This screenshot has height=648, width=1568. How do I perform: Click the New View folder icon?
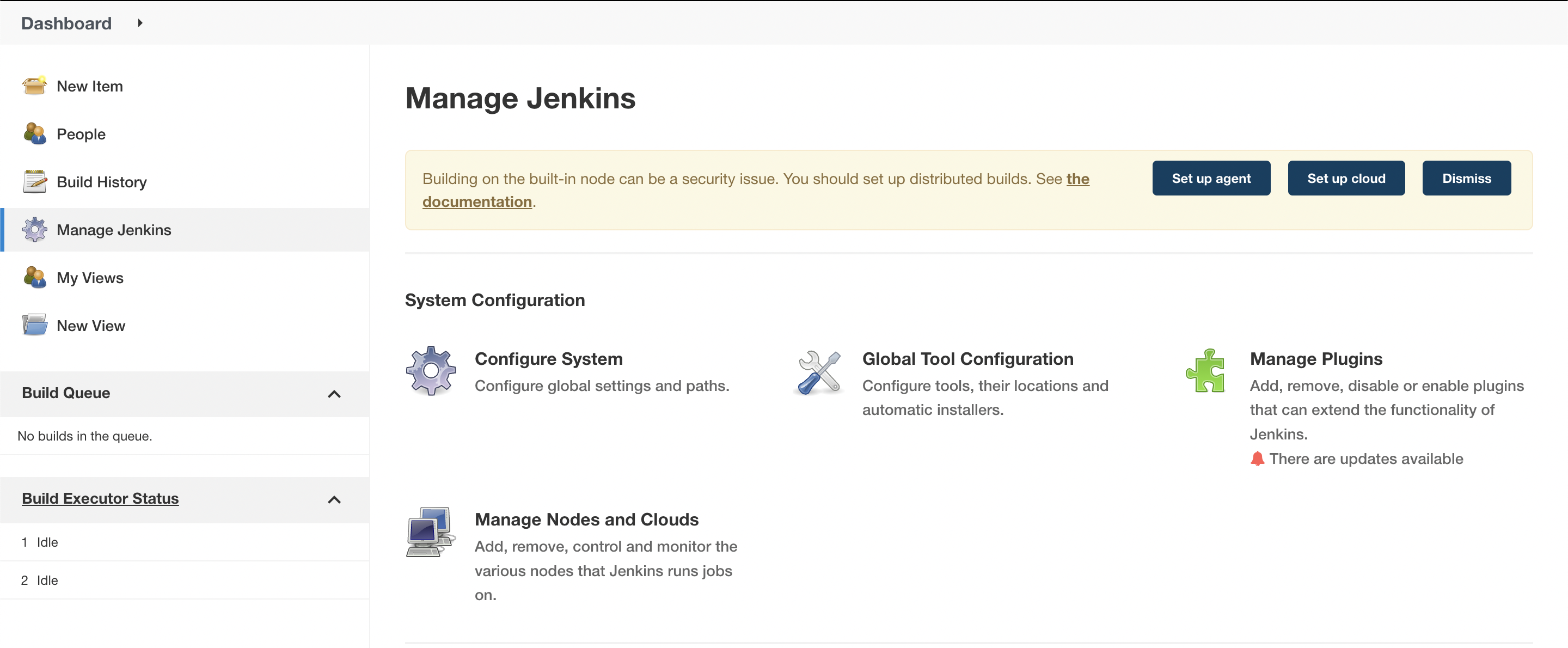point(34,325)
